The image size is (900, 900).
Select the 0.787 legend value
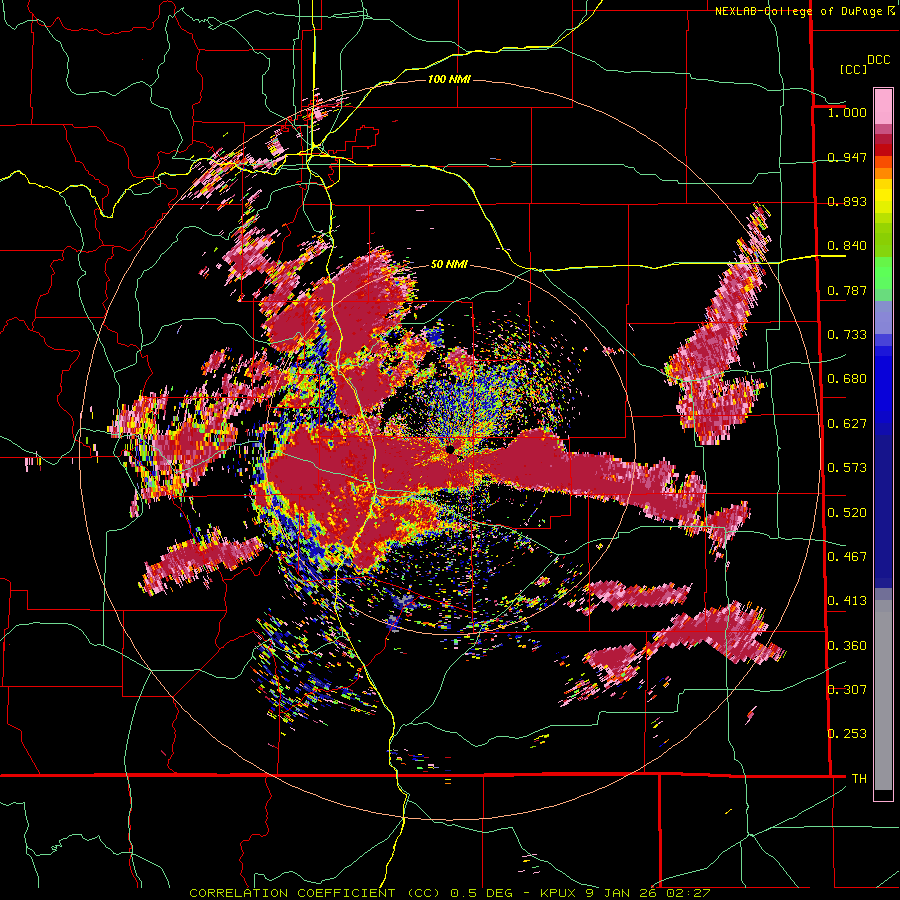tap(847, 290)
